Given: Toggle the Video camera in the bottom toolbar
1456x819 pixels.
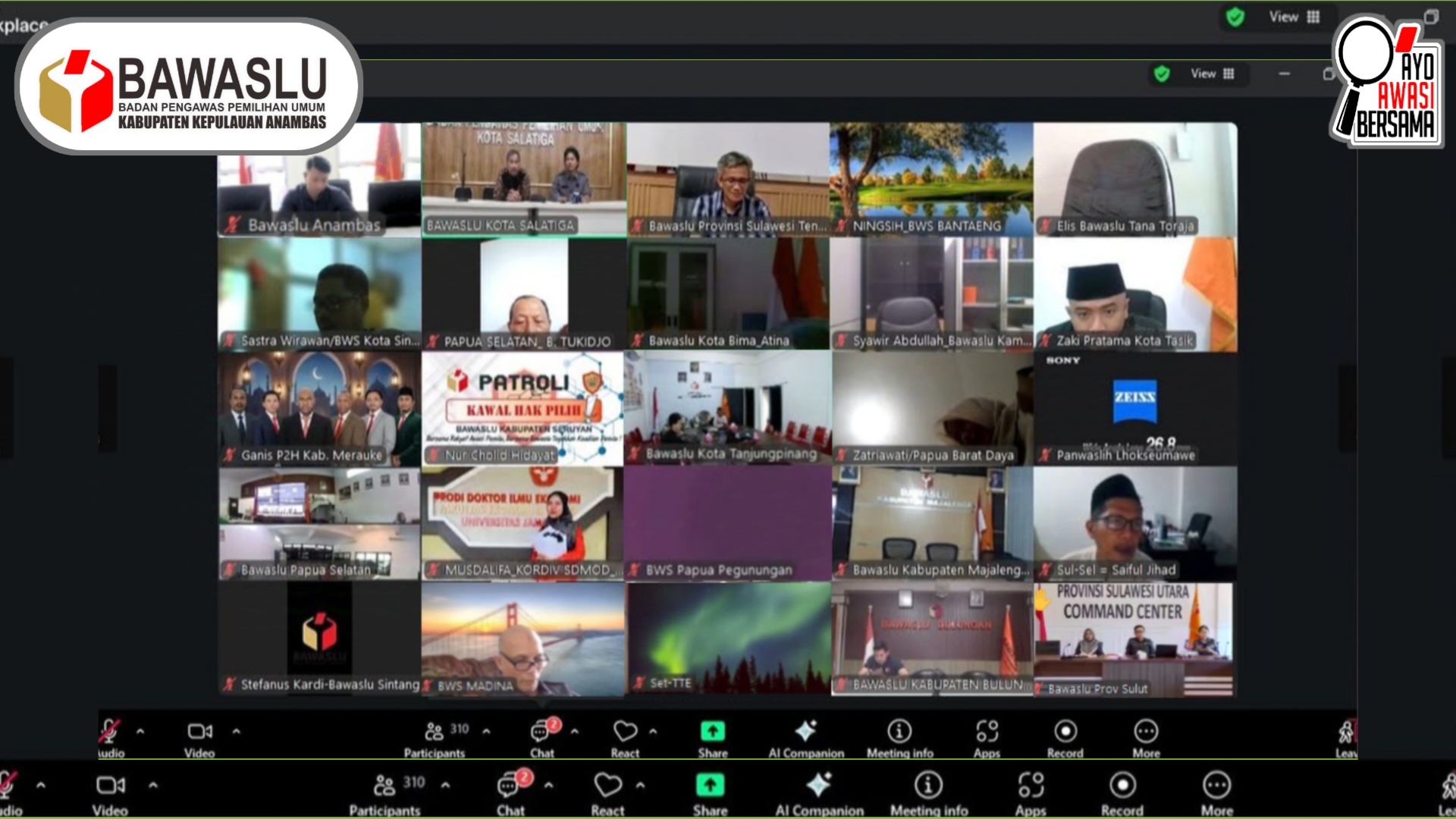Looking at the screenshot, I should tap(111, 786).
